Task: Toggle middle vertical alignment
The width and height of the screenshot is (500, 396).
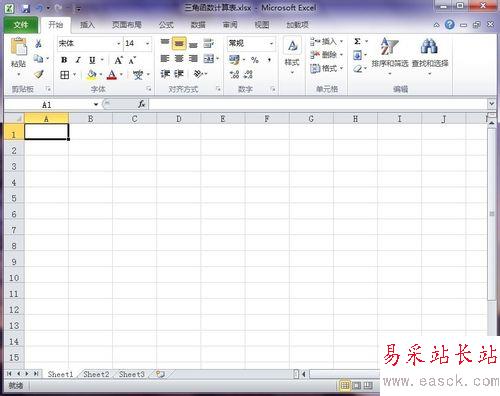Action: 179,43
